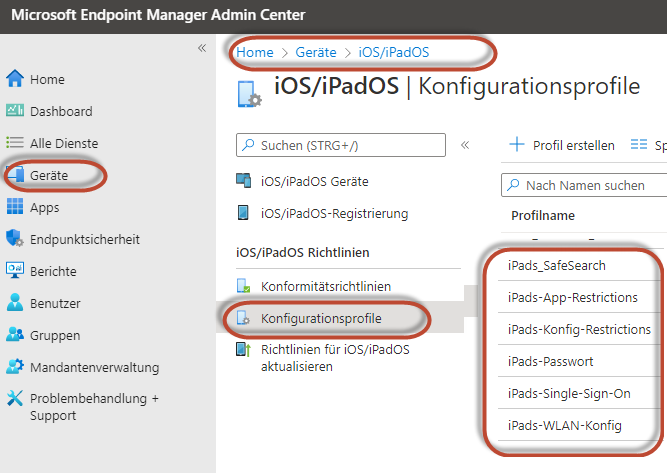
Task: Click the Gruppen people icon
Action: [15, 335]
